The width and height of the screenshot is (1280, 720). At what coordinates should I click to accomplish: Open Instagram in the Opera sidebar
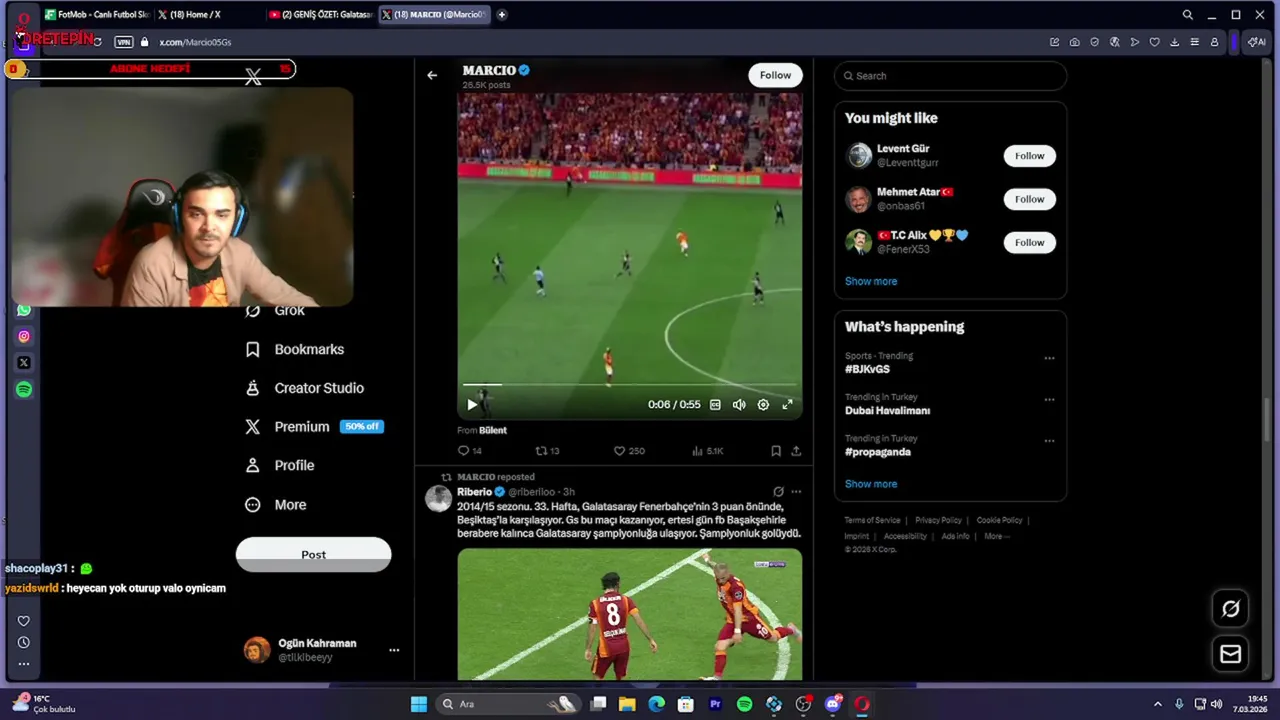coord(24,337)
